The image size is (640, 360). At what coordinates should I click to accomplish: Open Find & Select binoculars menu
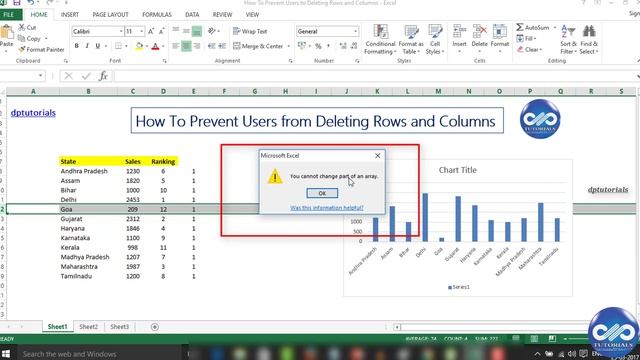(589, 40)
